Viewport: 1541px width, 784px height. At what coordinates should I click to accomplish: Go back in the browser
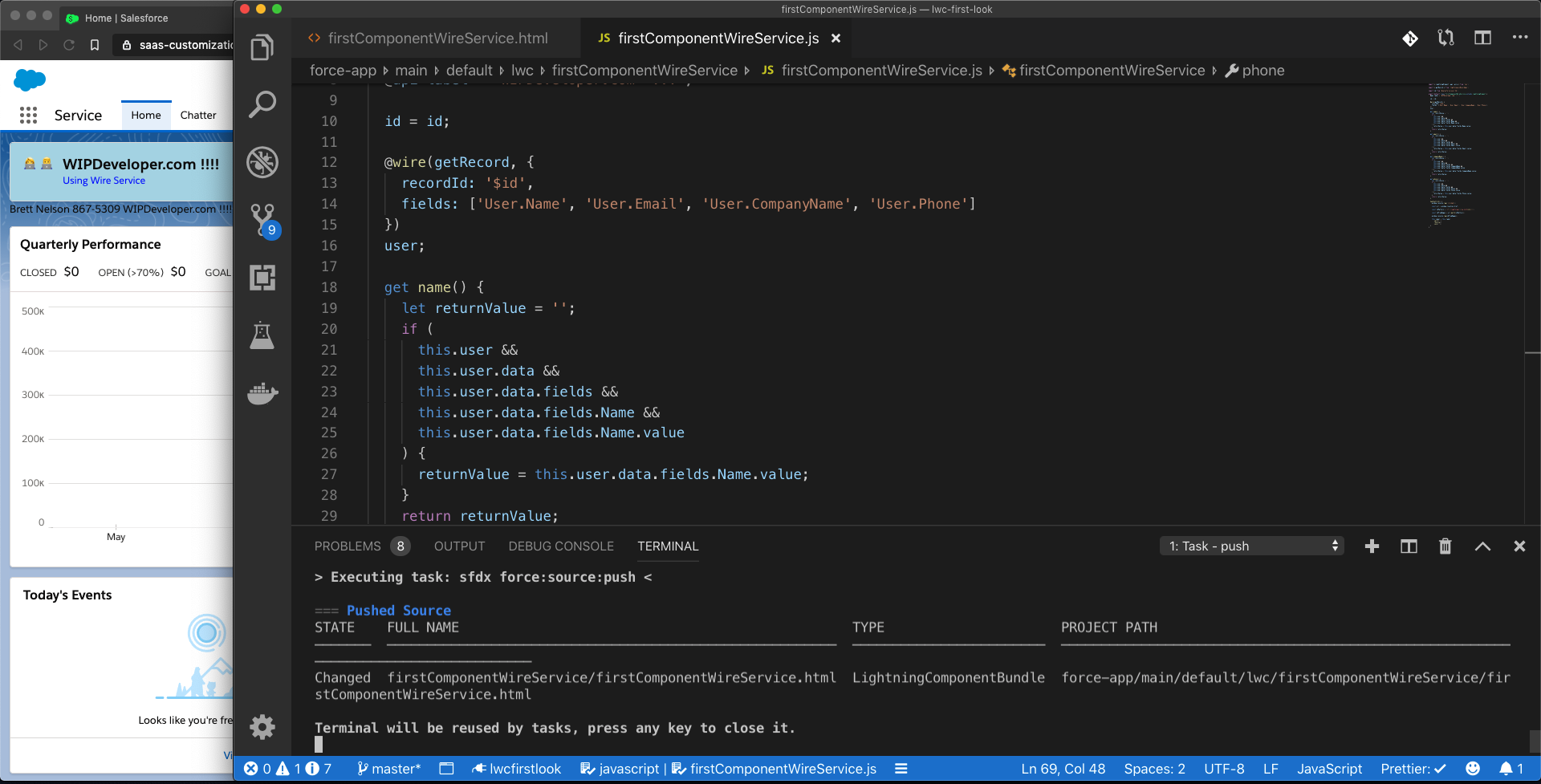click(x=18, y=45)
